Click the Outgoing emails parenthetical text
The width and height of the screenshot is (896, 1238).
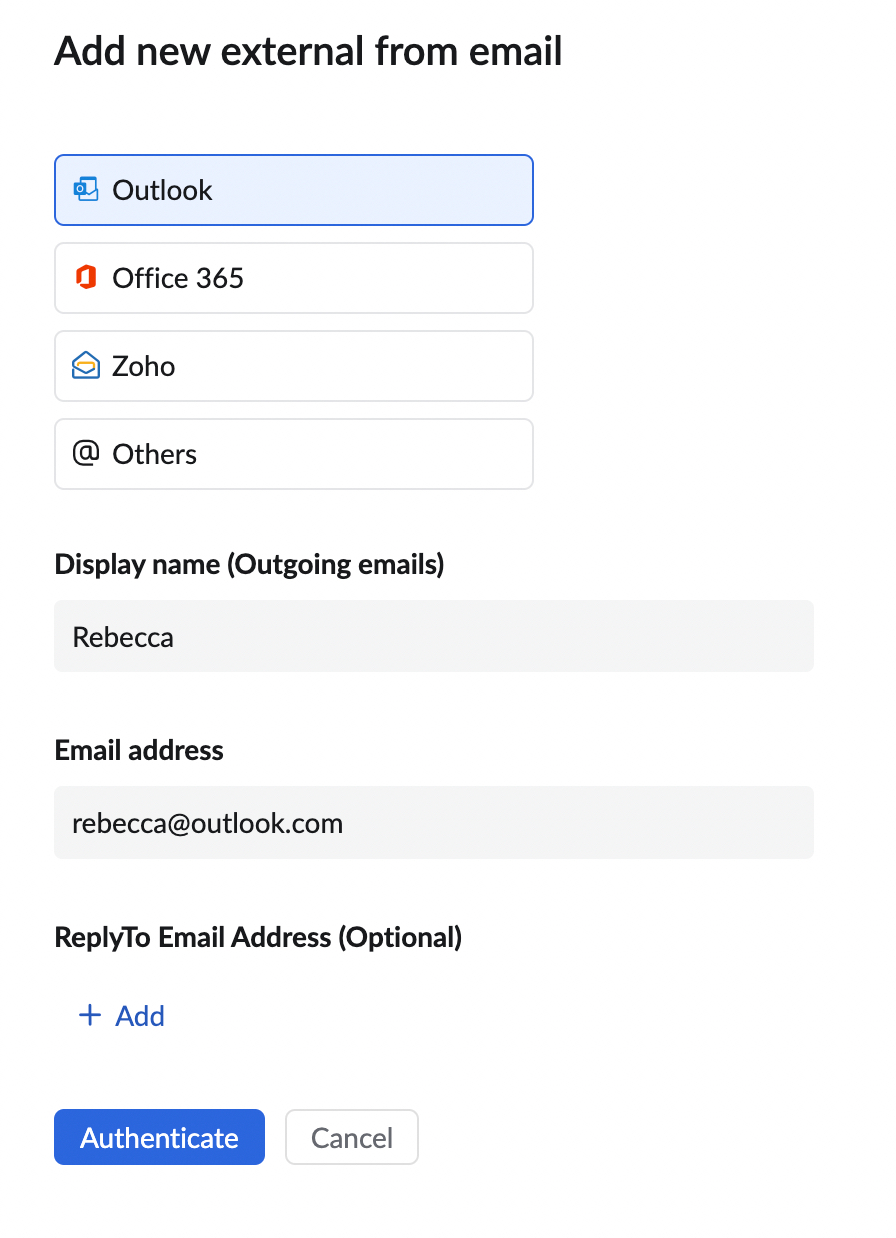click(336, 564)
